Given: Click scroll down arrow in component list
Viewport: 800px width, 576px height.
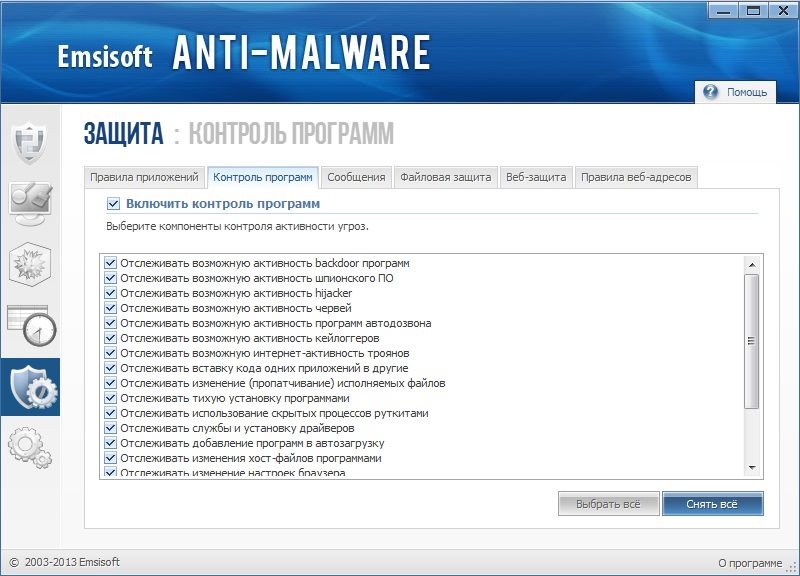Looking at the screenshot, I should click(x=752, y=468).
